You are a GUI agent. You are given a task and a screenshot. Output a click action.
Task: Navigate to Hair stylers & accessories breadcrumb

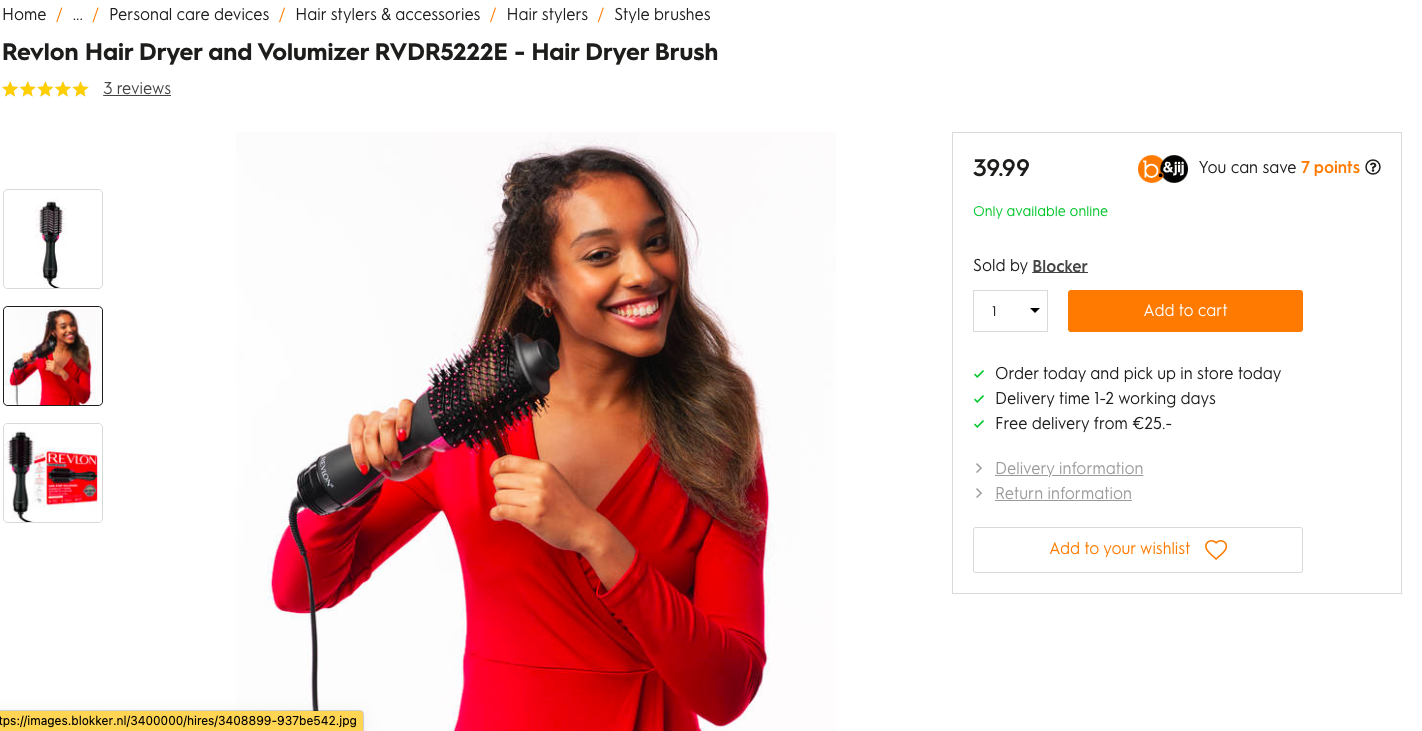(388, 15)
